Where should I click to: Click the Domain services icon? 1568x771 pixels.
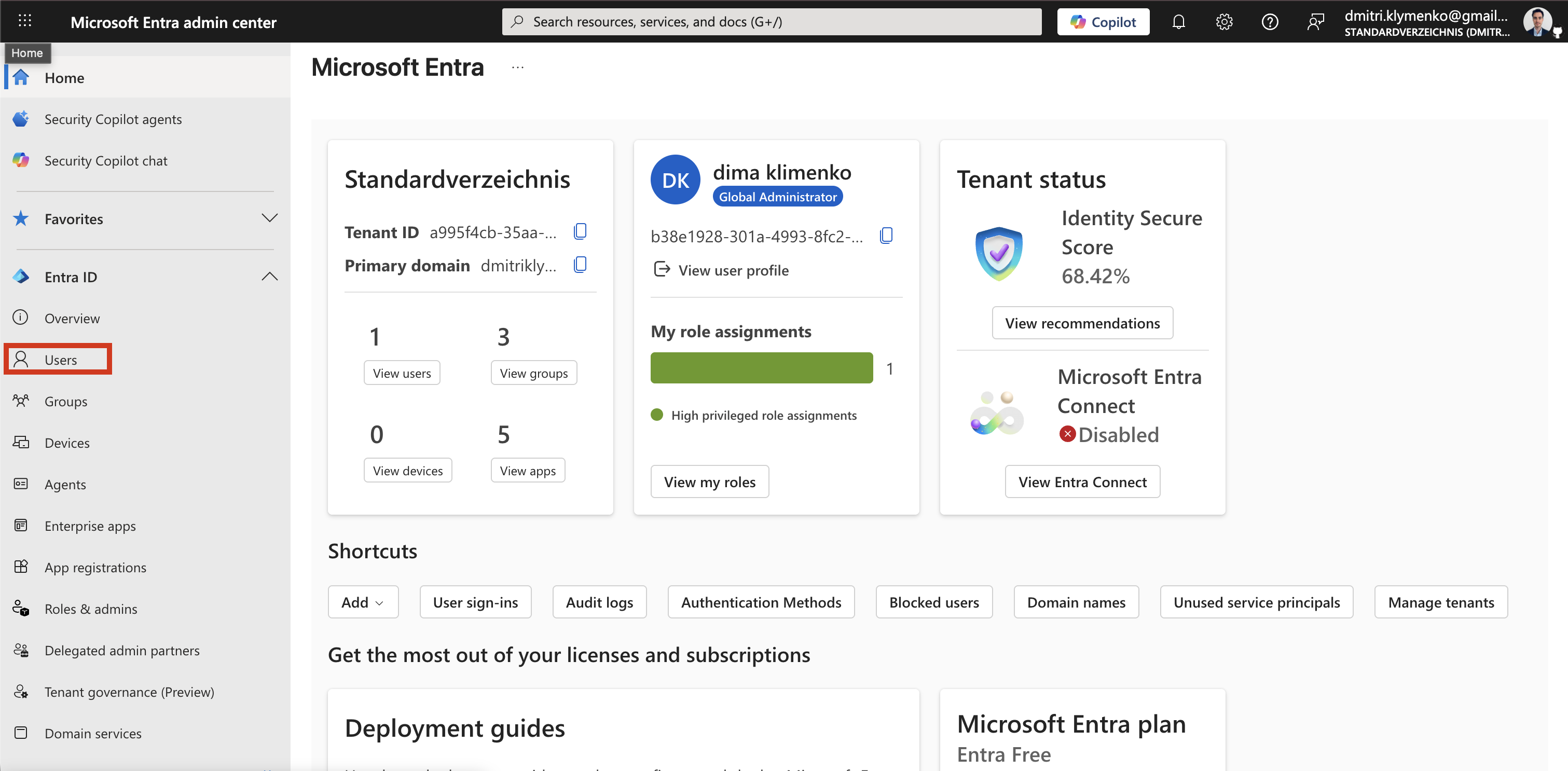(x=21, y=733)
